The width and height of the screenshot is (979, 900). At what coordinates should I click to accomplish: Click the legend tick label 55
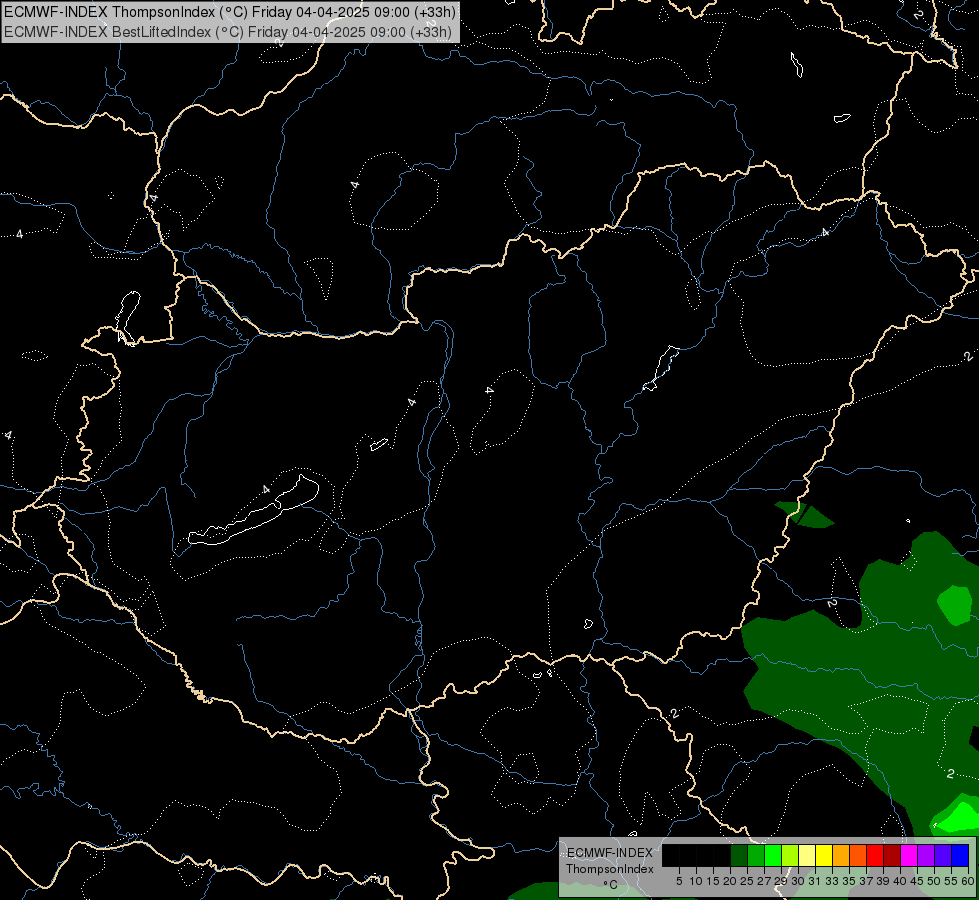pyautogui.click(x=952, y=881)
